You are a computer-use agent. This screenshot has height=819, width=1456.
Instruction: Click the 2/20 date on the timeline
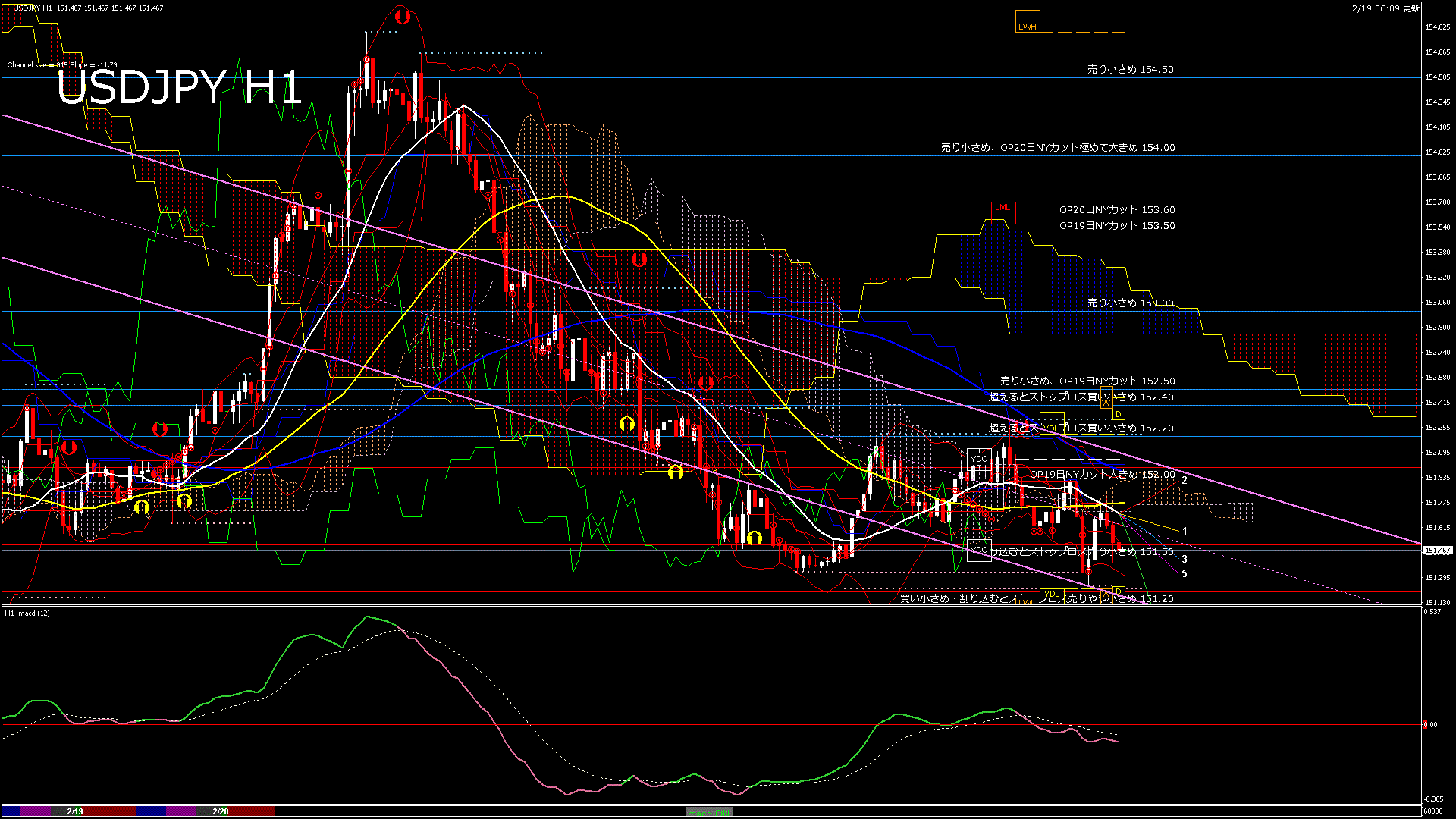tap(220, 811)
